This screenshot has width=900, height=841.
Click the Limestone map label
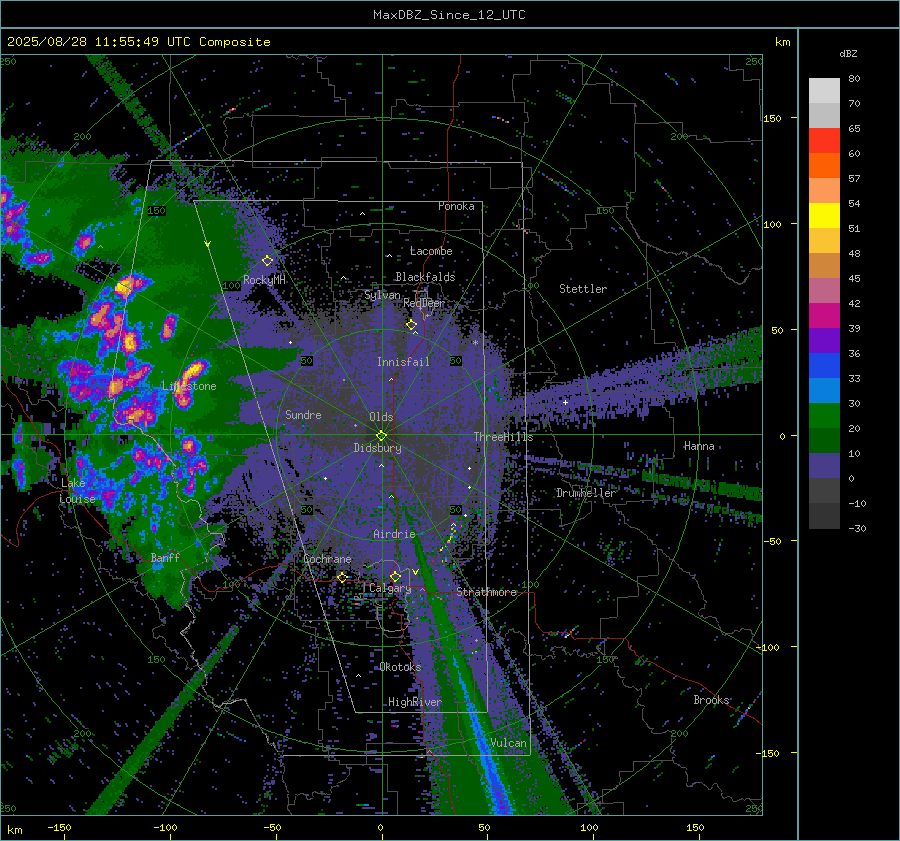(189, 386)
